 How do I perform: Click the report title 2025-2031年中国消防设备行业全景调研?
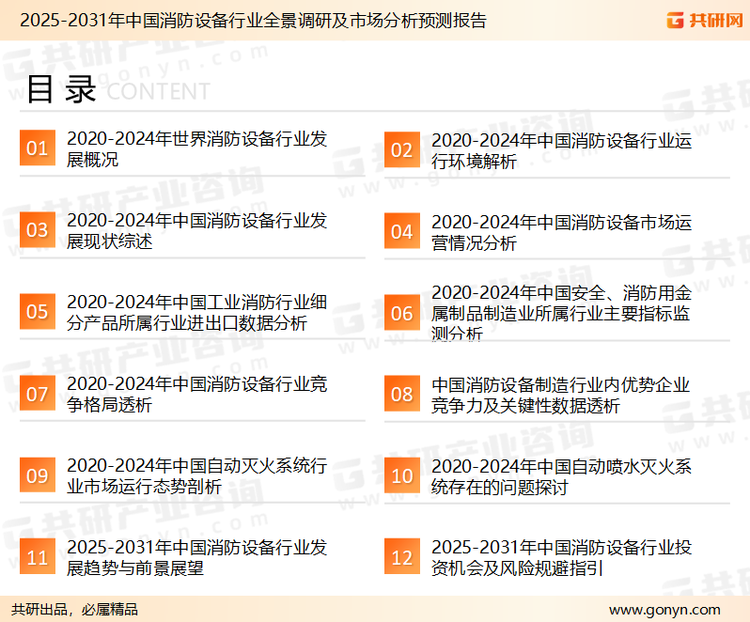253,20
